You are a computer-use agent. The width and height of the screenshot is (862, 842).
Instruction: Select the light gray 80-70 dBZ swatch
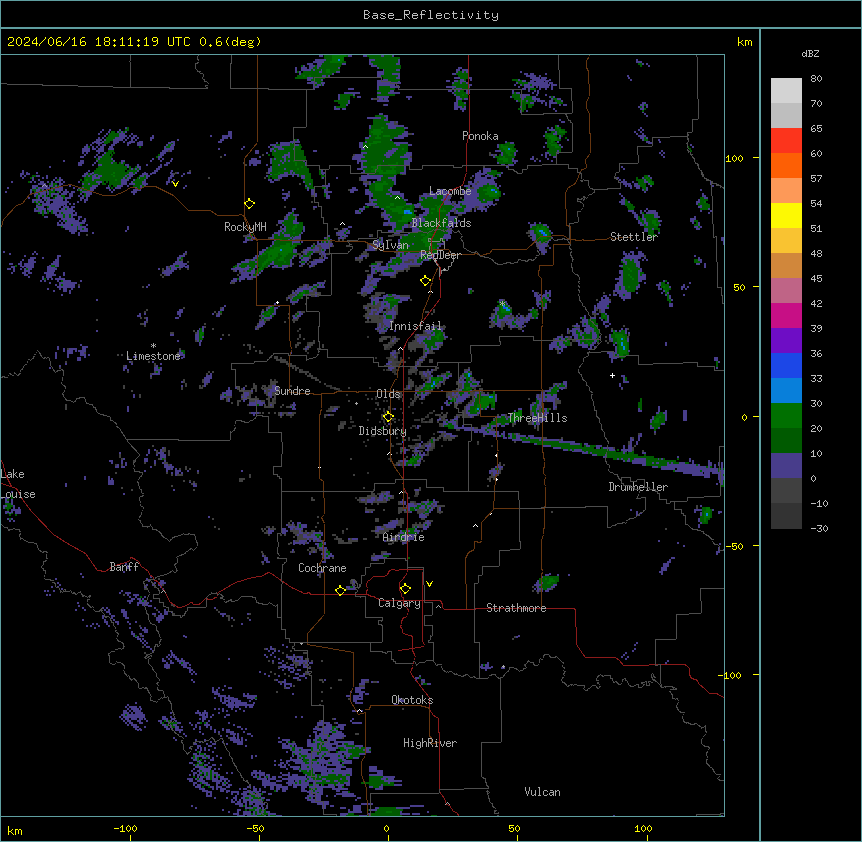coord(786,90)
